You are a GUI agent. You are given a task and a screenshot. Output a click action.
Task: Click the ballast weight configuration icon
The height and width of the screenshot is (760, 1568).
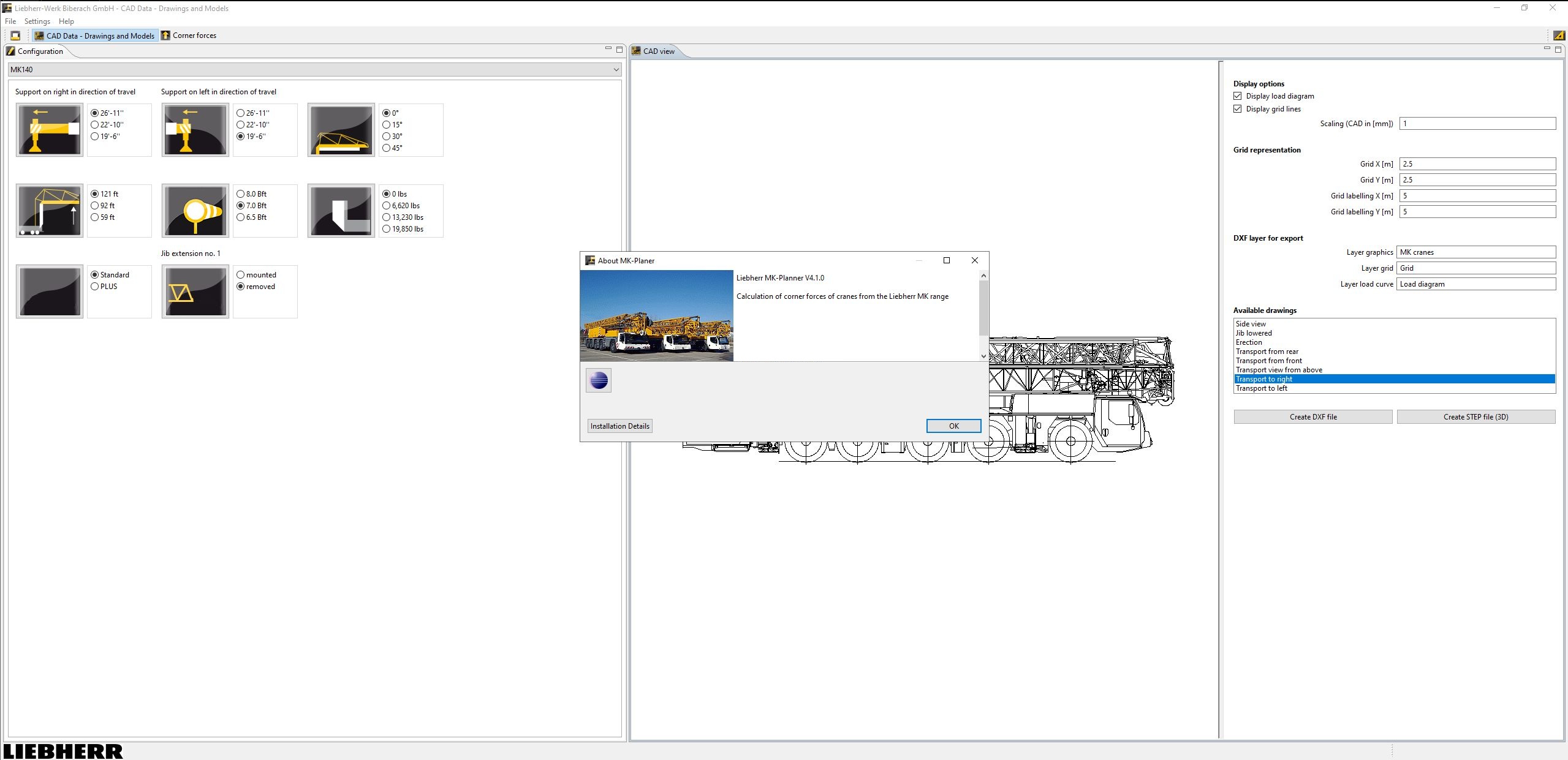(x=341, y=210)
